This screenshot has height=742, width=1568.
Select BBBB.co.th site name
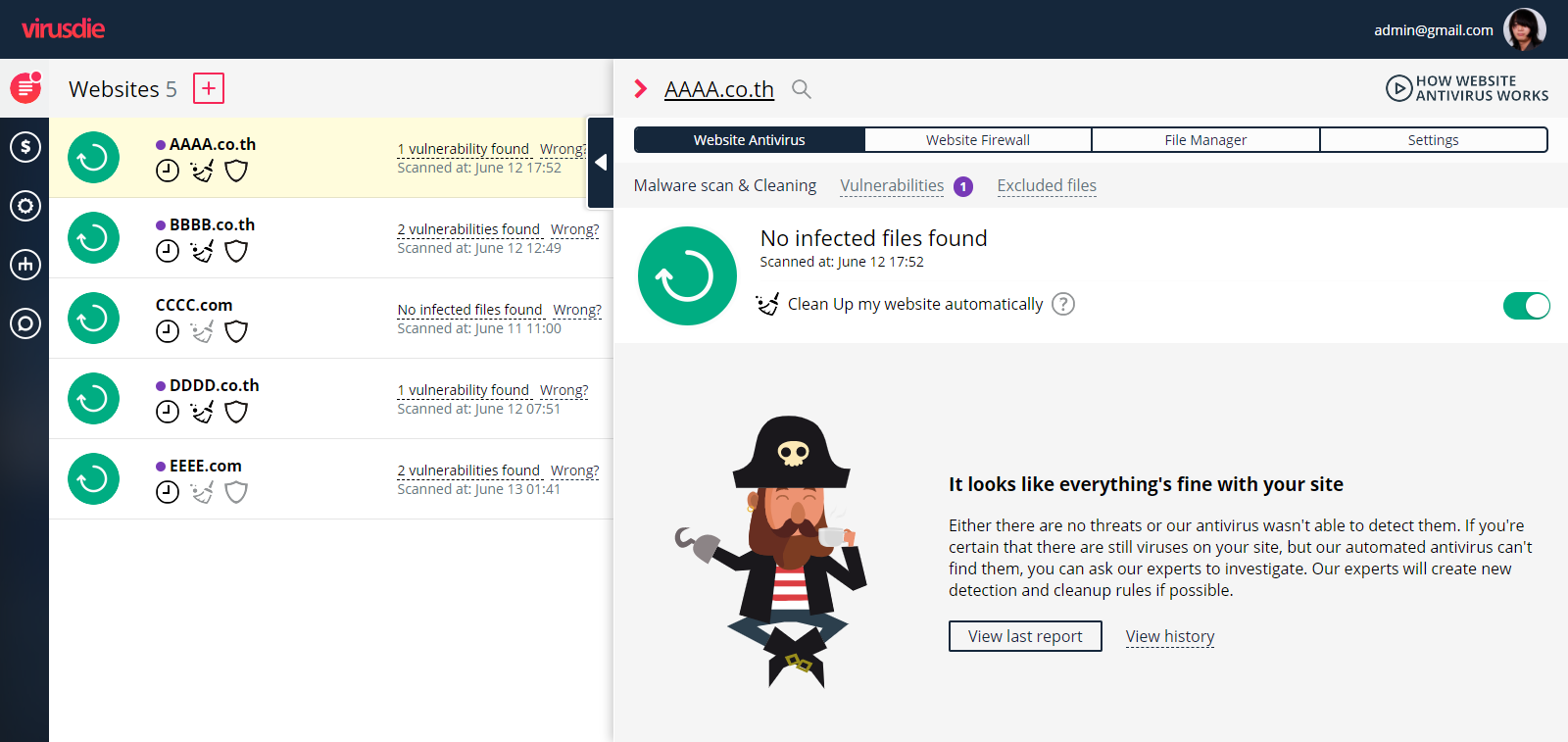212,224
